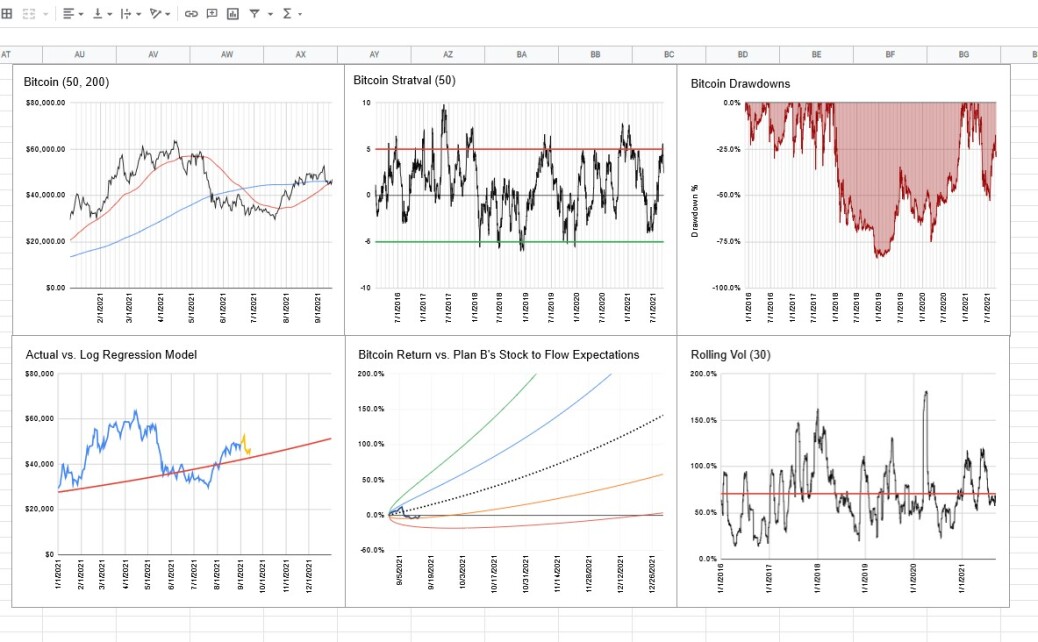The height and width of the screenshot is (642, 1038).
Task: Select column header BC
Action: tap(669, 54)
